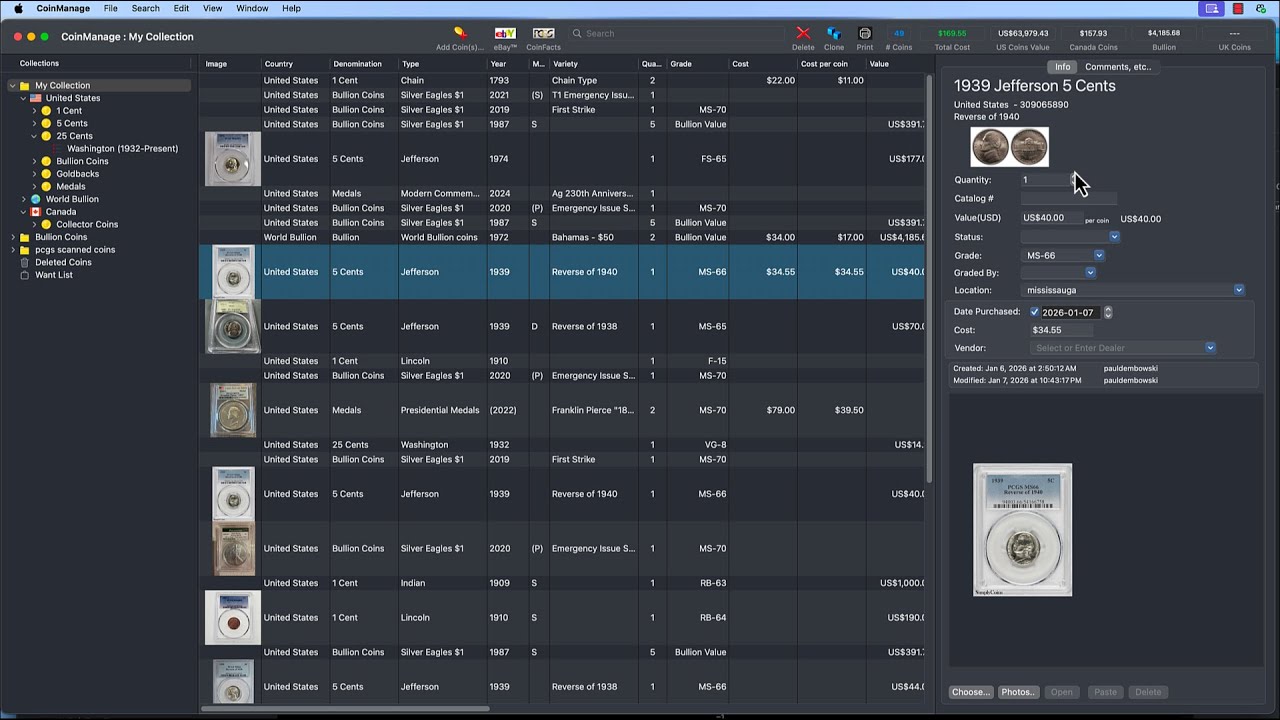The height and width of the screenshot is (720, 1280).
Task: Click the magnifier icon in search field
Action: 577,33
